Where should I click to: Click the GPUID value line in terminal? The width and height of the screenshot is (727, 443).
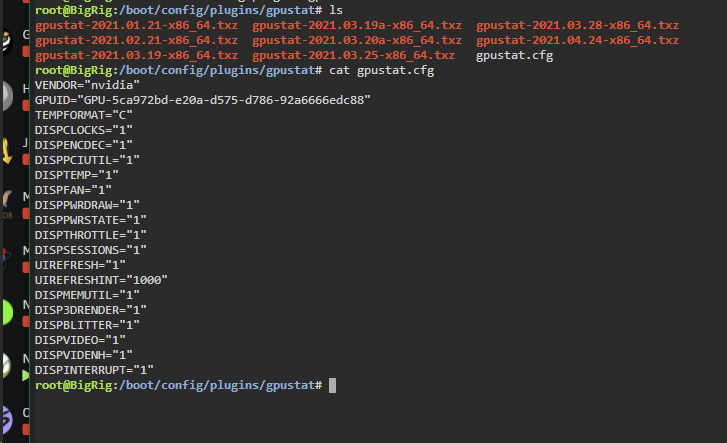pos(203,100)
